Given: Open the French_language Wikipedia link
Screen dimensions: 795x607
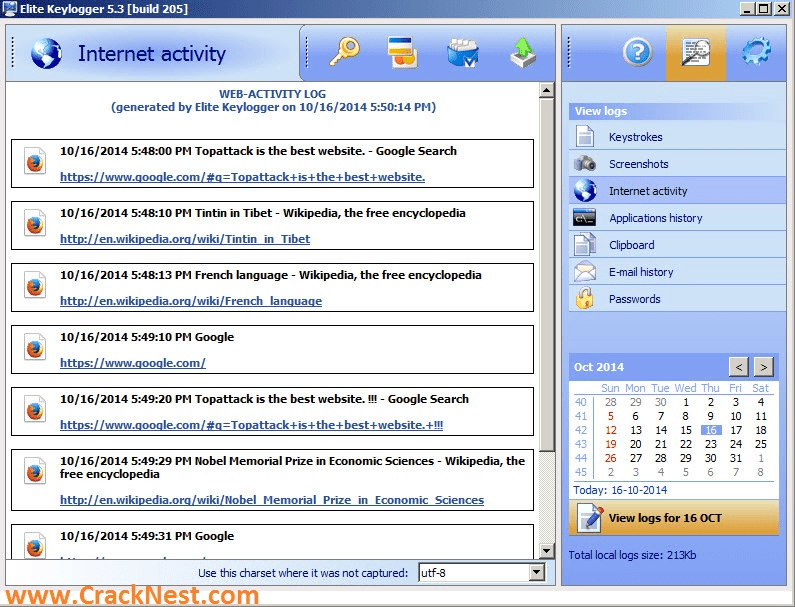Looking at the screenshot, I should click(x=191, y=300).
